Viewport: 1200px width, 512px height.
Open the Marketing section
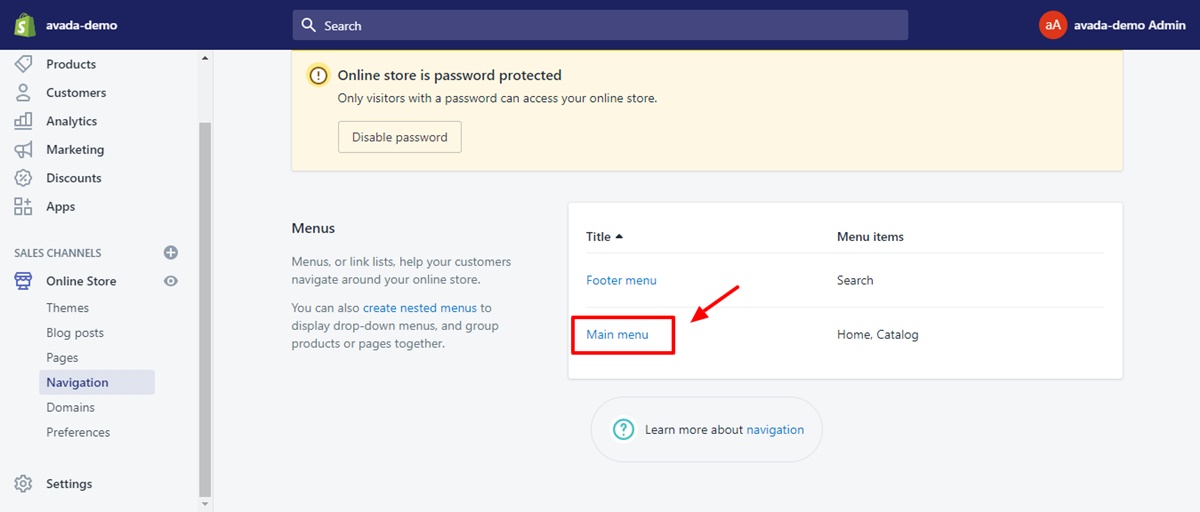coord(75,149)
